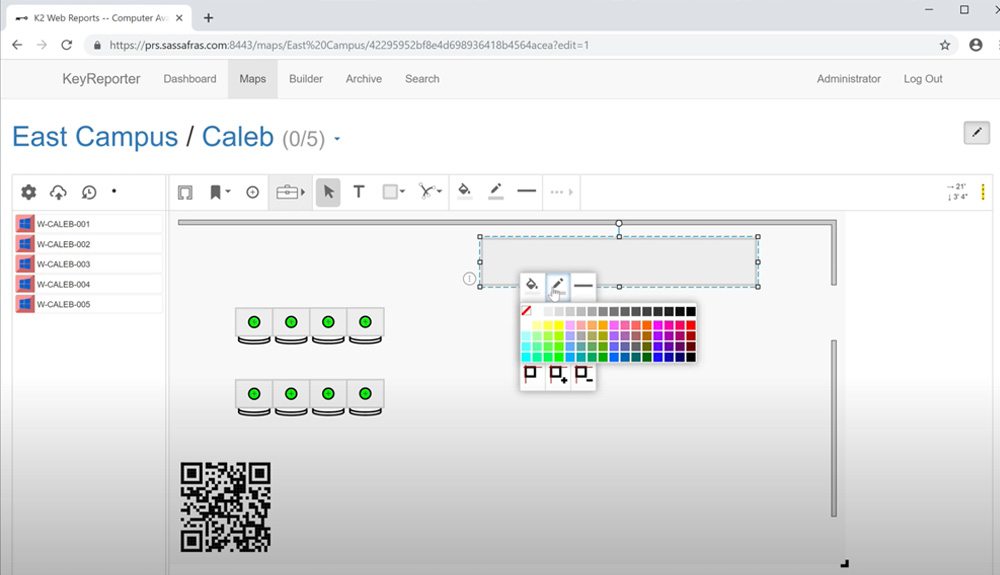
Task: Select the line style option in the popup
Action: click(583, 286)
